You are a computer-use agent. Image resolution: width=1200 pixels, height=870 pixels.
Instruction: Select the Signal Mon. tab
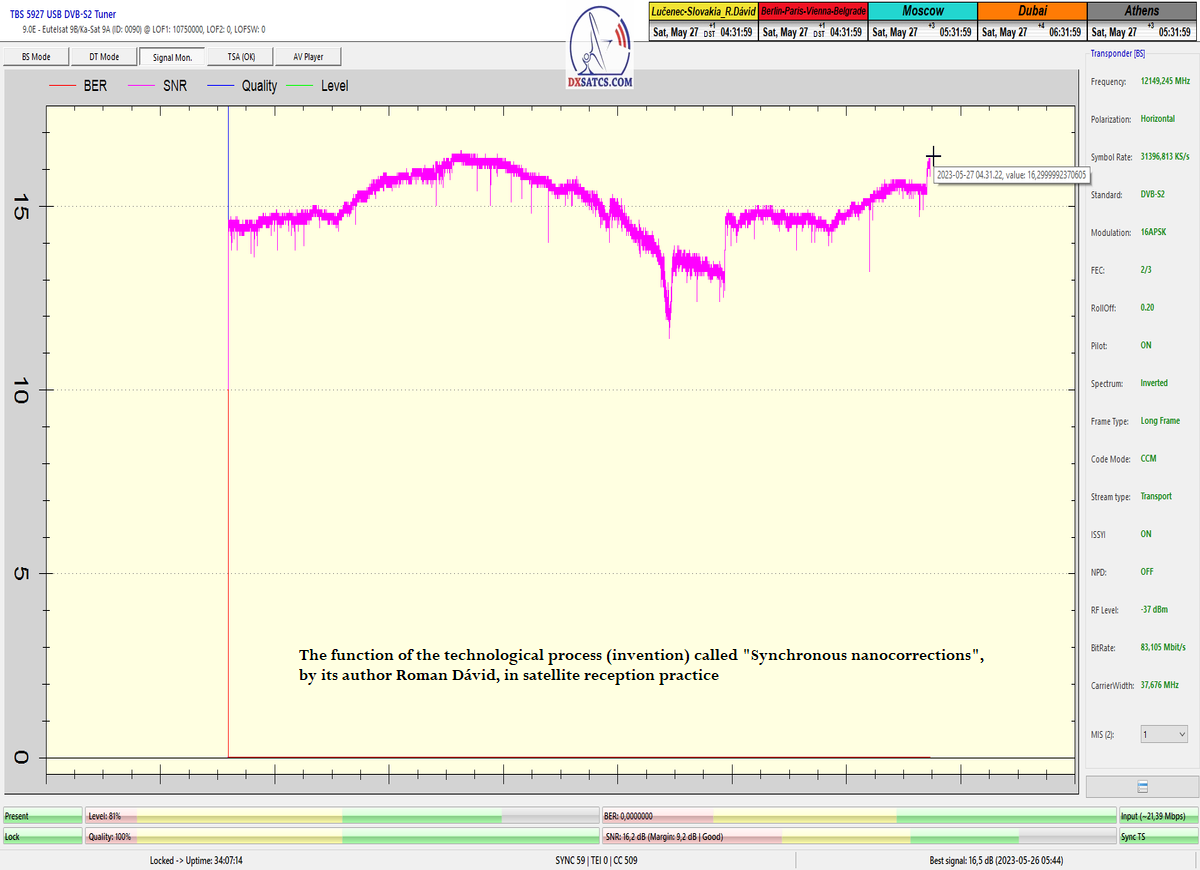click(x=172, y=57)
